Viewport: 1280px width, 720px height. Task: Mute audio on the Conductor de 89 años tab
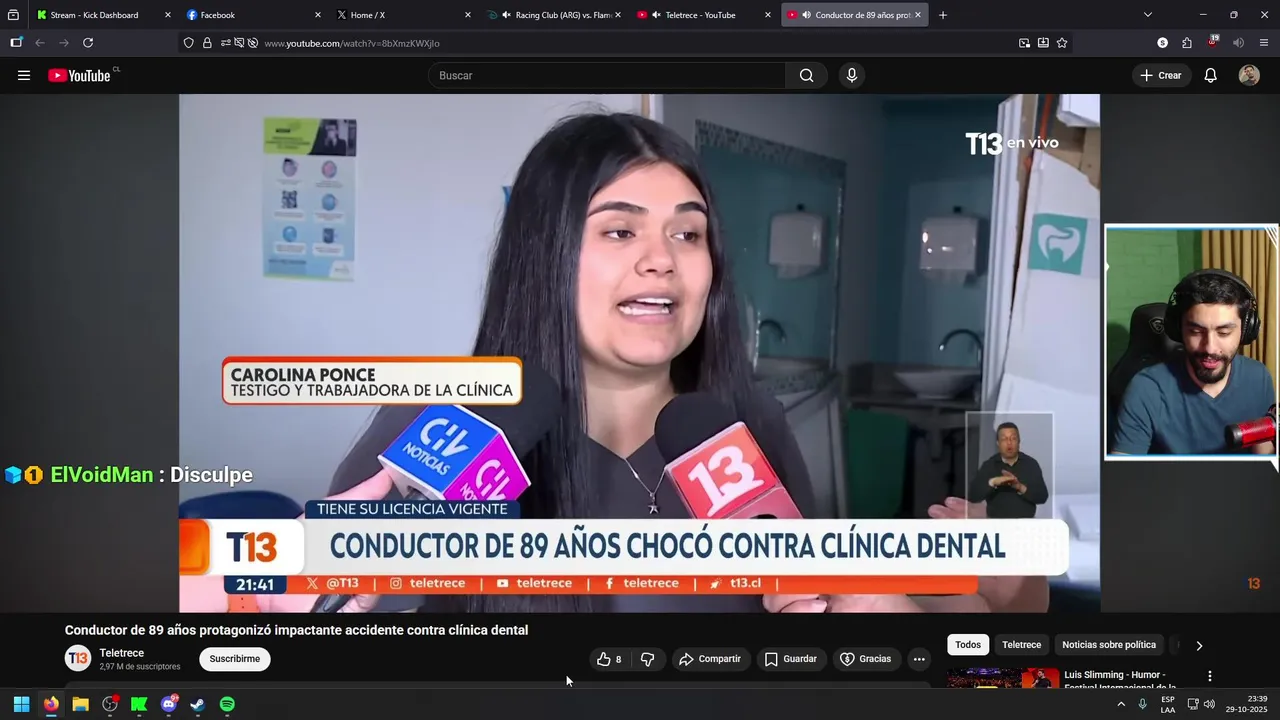pyautogui.click(x=806, y=15)
